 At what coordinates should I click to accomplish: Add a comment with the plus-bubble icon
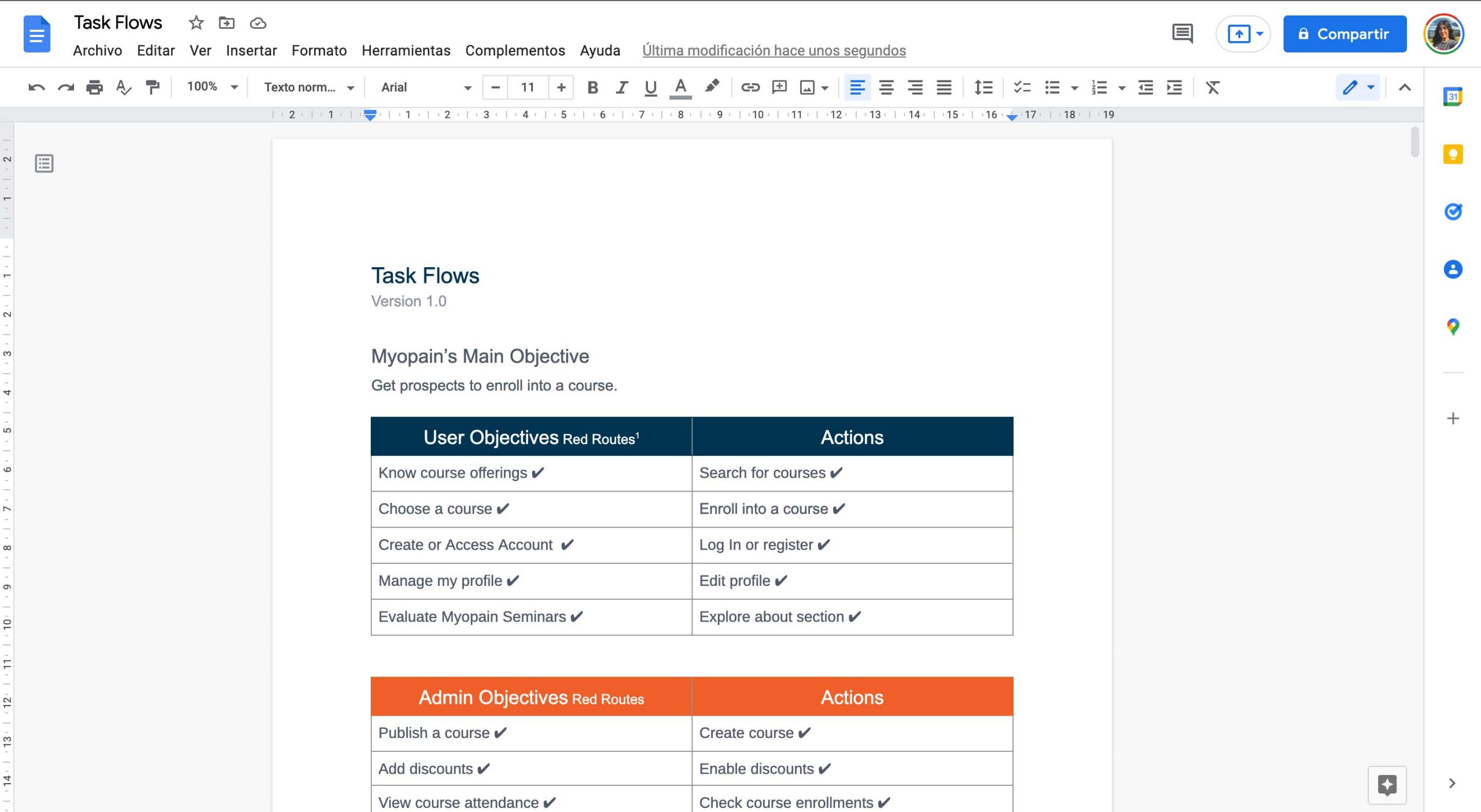(x=779, y=87)
